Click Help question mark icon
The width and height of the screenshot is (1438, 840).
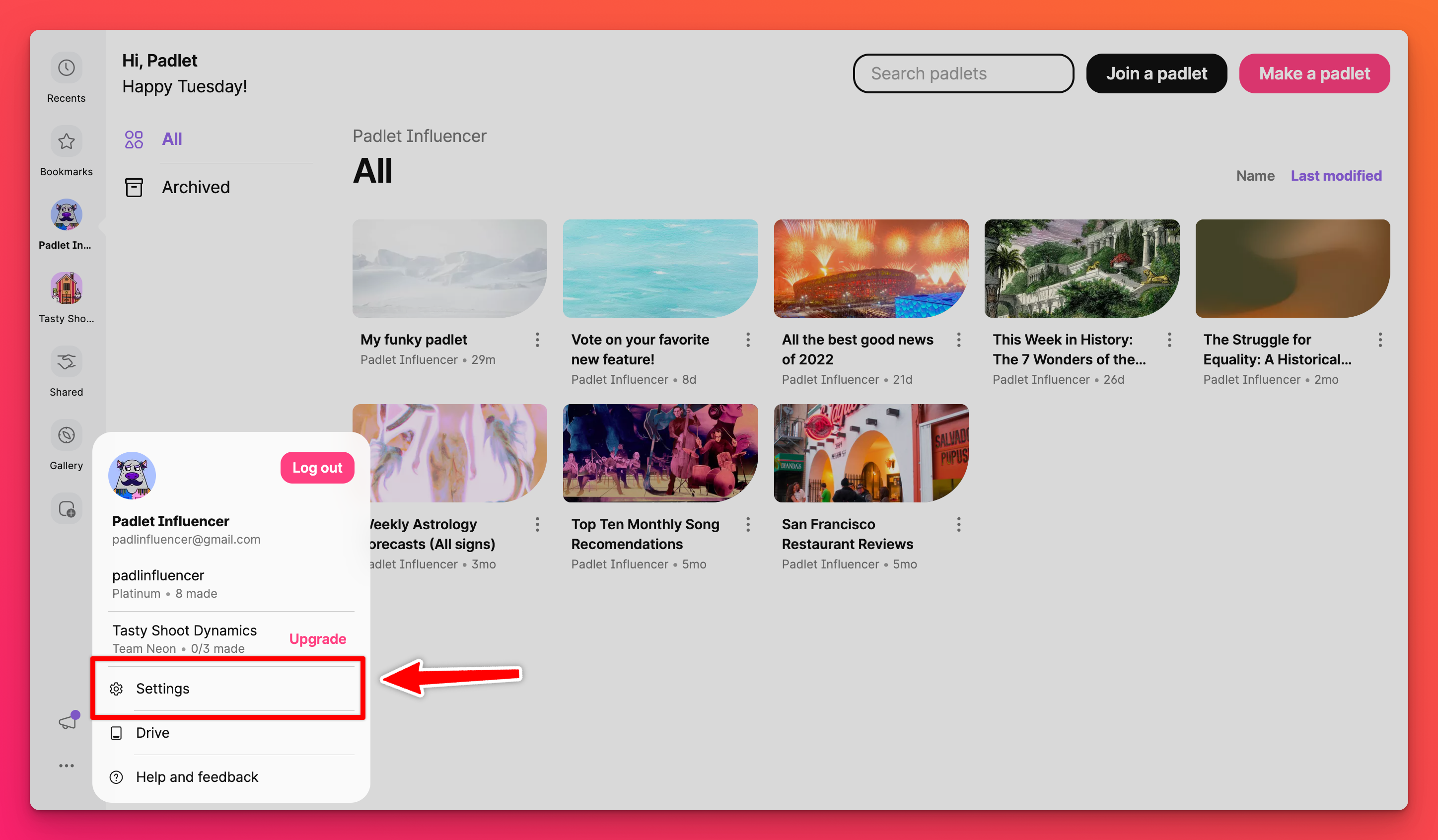(x=116, y=777)
